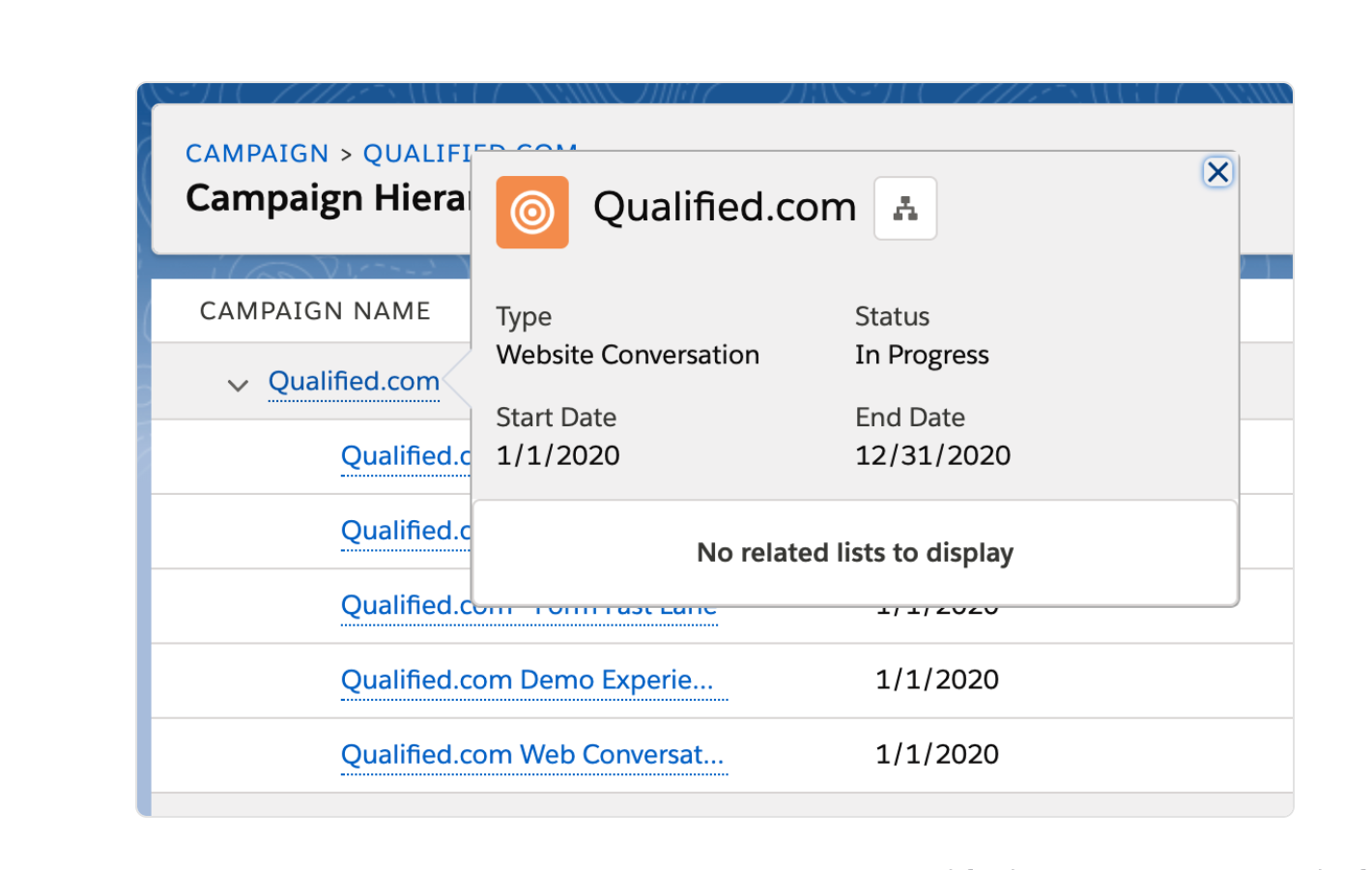Viewport: 1372px width, 870px height.
Task: Open Qualified.com Web Conversat... campaign link
Action: tap(532, 754)
